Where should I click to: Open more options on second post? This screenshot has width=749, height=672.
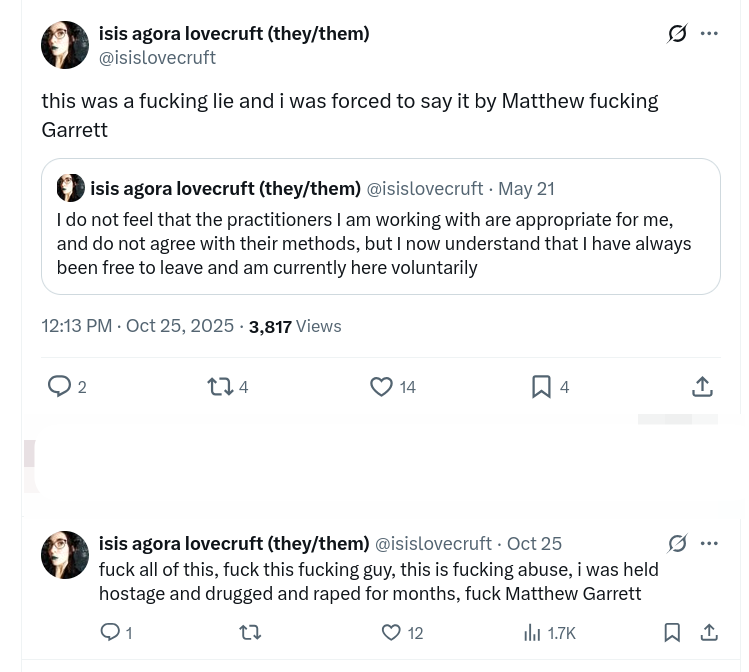[709, 543]
